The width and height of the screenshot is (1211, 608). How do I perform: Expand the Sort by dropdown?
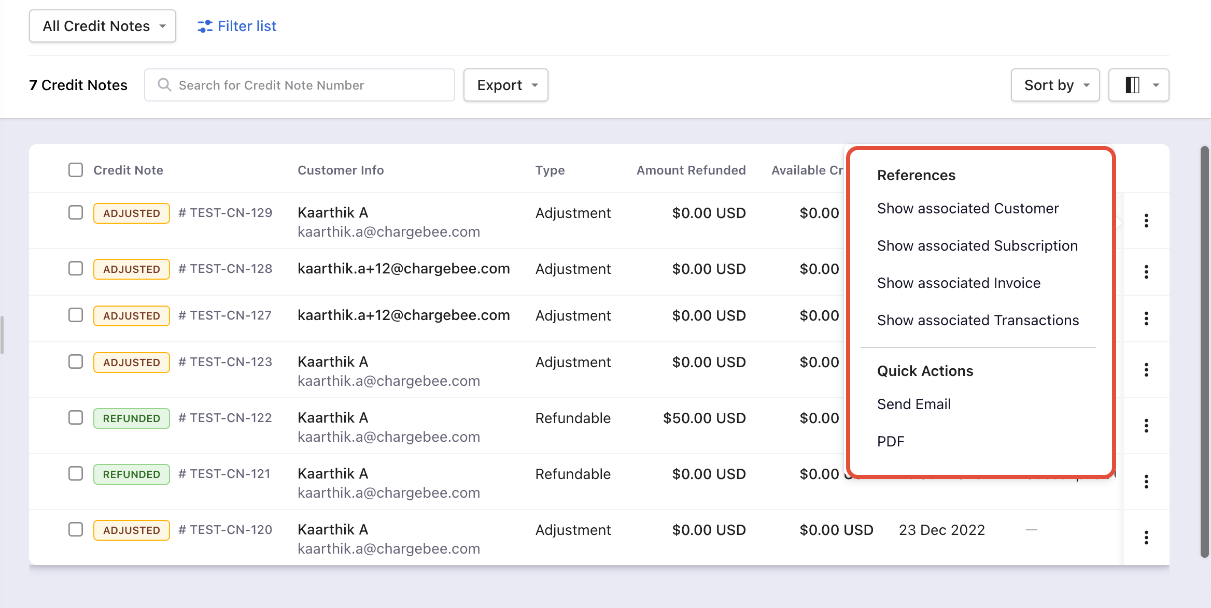pyautogui.click(x=1055, y=85)
